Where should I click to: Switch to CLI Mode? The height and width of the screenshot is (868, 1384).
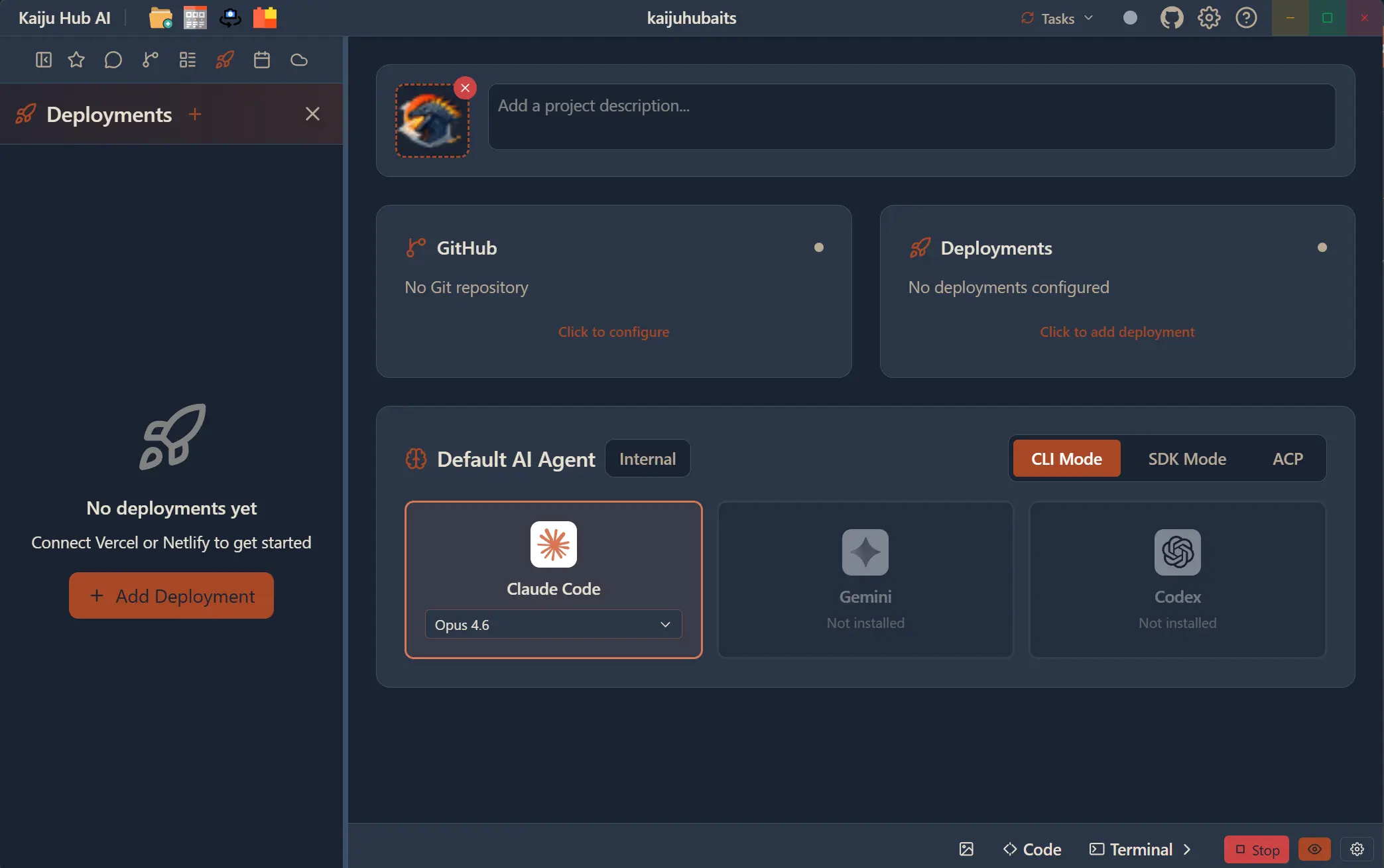1066,459
